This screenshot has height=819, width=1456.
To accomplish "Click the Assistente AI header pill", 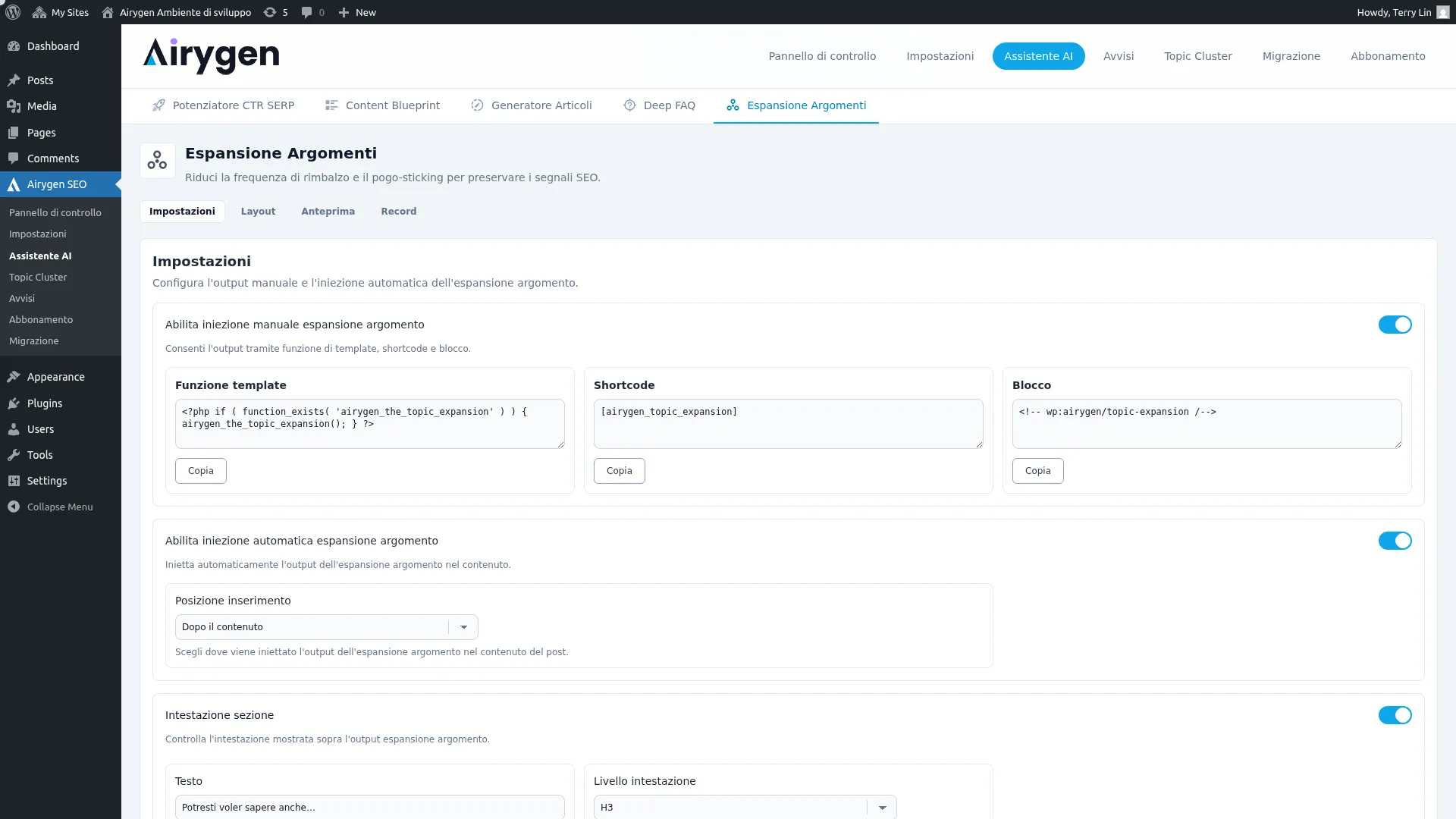I will 1038,56.
